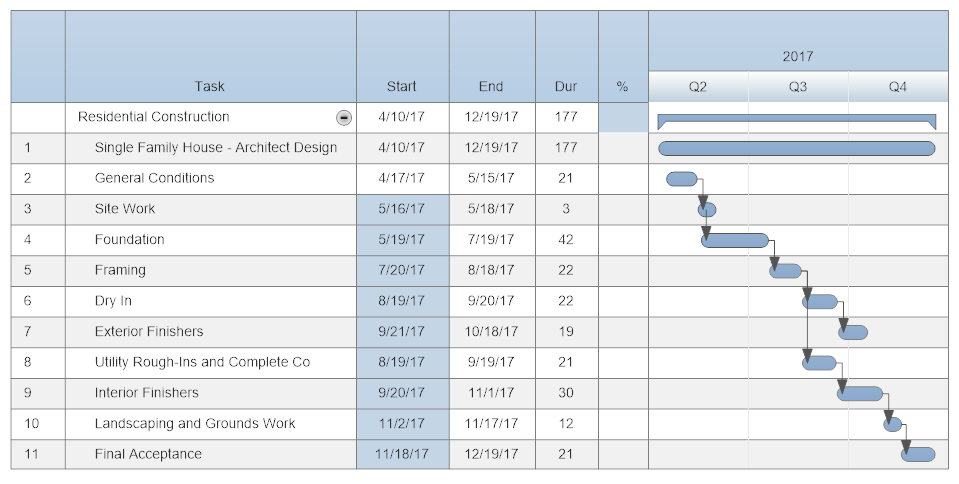Select the Q4 quarter header
The image size is (959, 484).
897,87
